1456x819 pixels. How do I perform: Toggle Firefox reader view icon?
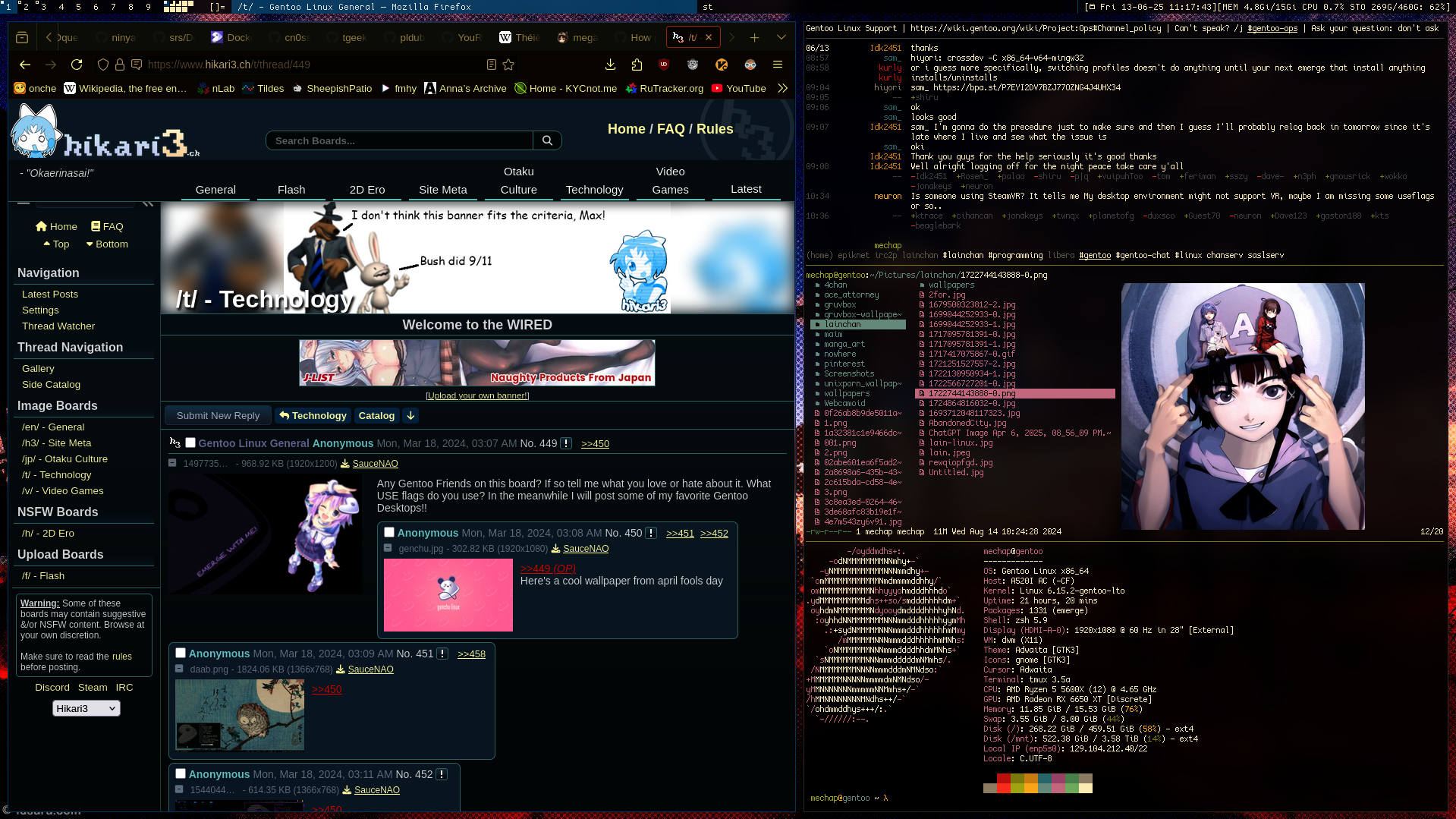coord(491,65)
